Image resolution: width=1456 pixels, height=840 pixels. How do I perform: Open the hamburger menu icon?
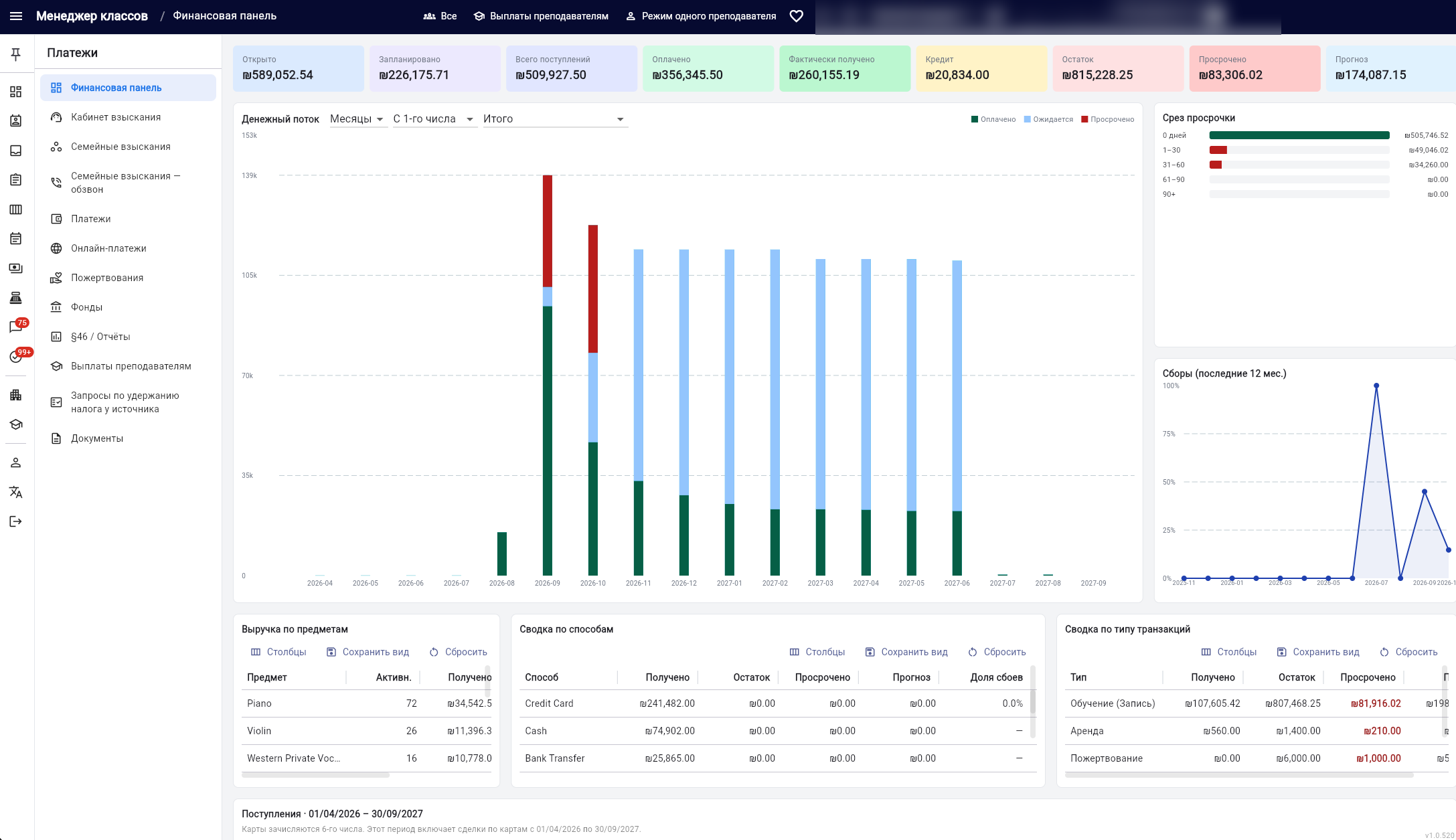point(16,16)
